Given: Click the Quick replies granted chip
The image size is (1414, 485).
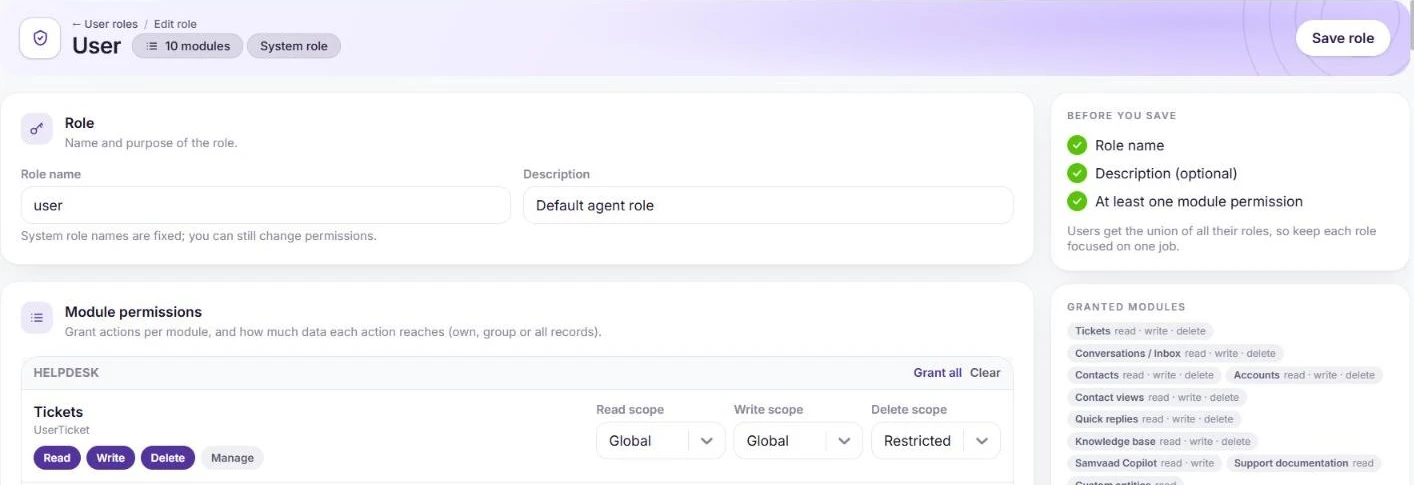Looking at the screenshot, I should [1154, 419].
